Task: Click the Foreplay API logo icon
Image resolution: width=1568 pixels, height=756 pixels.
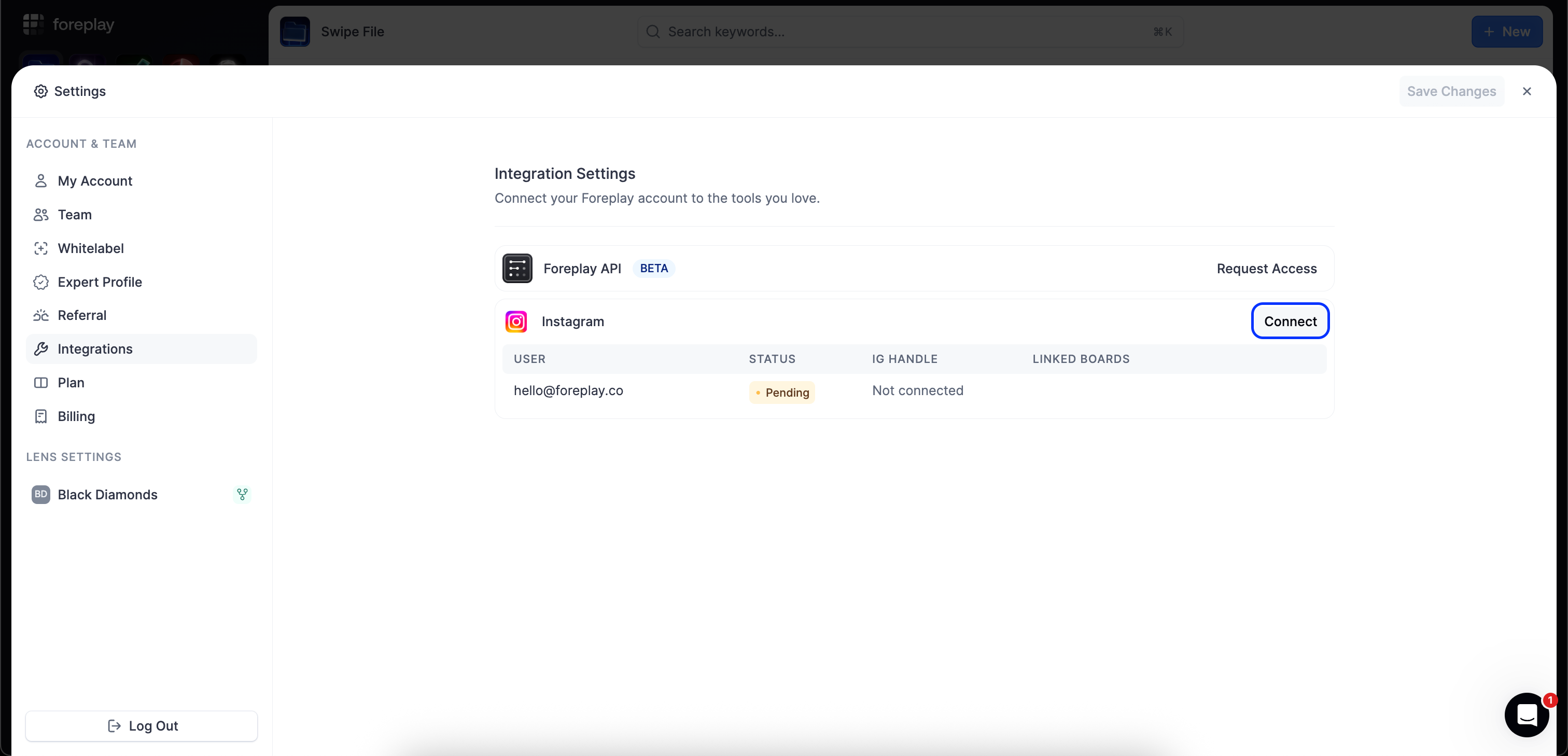Action: [x=517, y=269]
